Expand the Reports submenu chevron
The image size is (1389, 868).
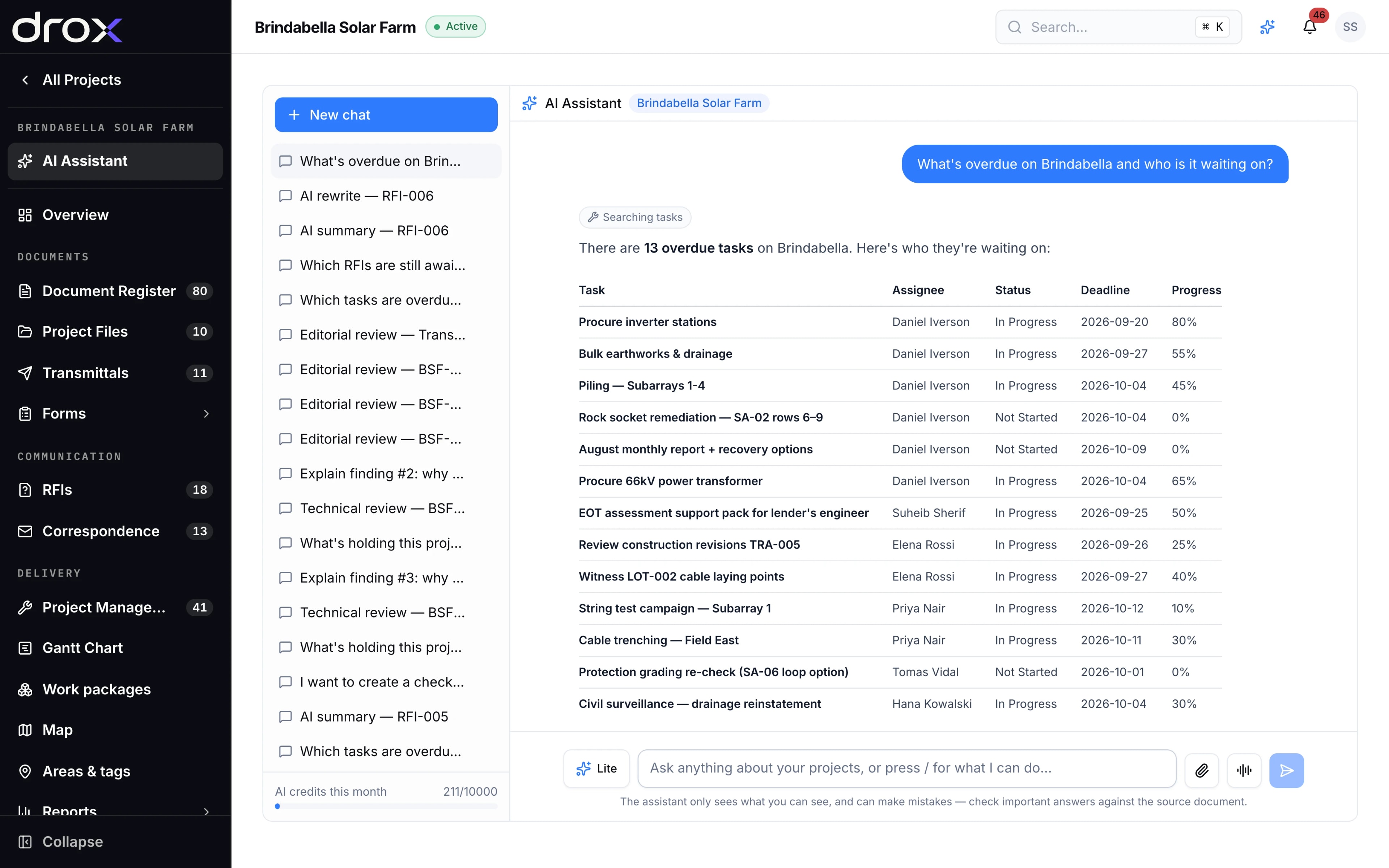click(206, 811)
